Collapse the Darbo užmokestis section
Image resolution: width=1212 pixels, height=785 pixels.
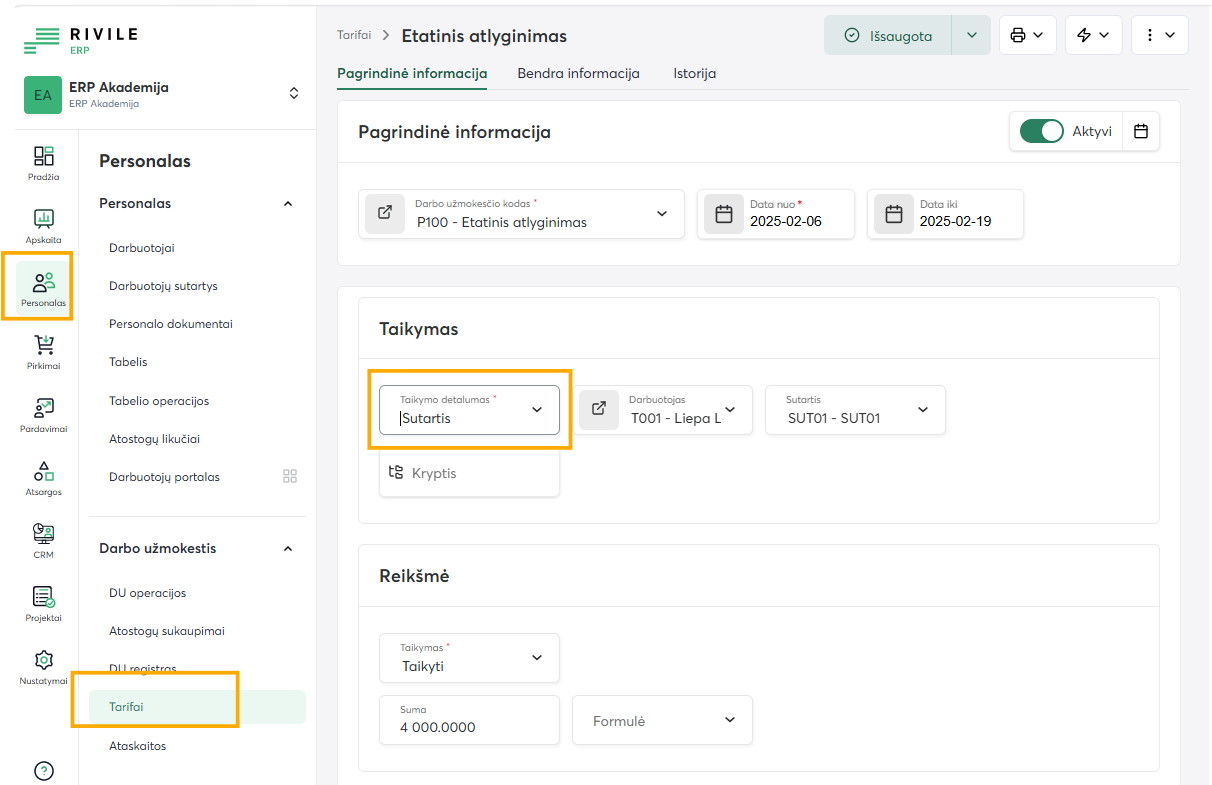pyautogui.click(x=288, y=549)
